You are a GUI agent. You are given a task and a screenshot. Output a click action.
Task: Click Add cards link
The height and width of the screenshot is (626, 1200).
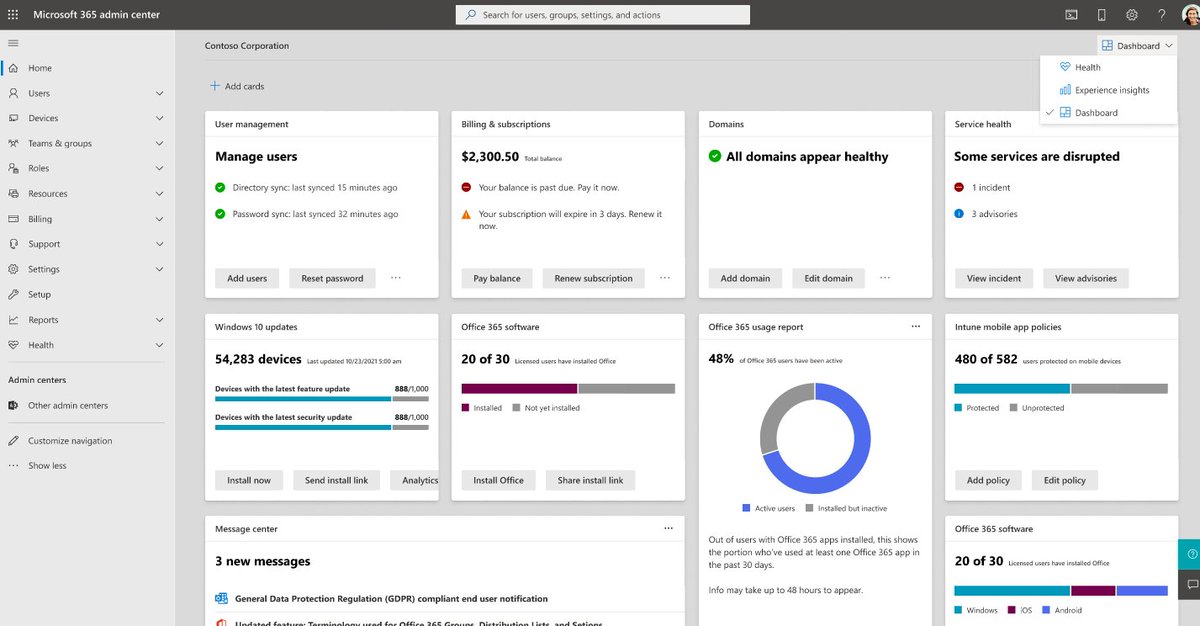(x=237, y=86)
